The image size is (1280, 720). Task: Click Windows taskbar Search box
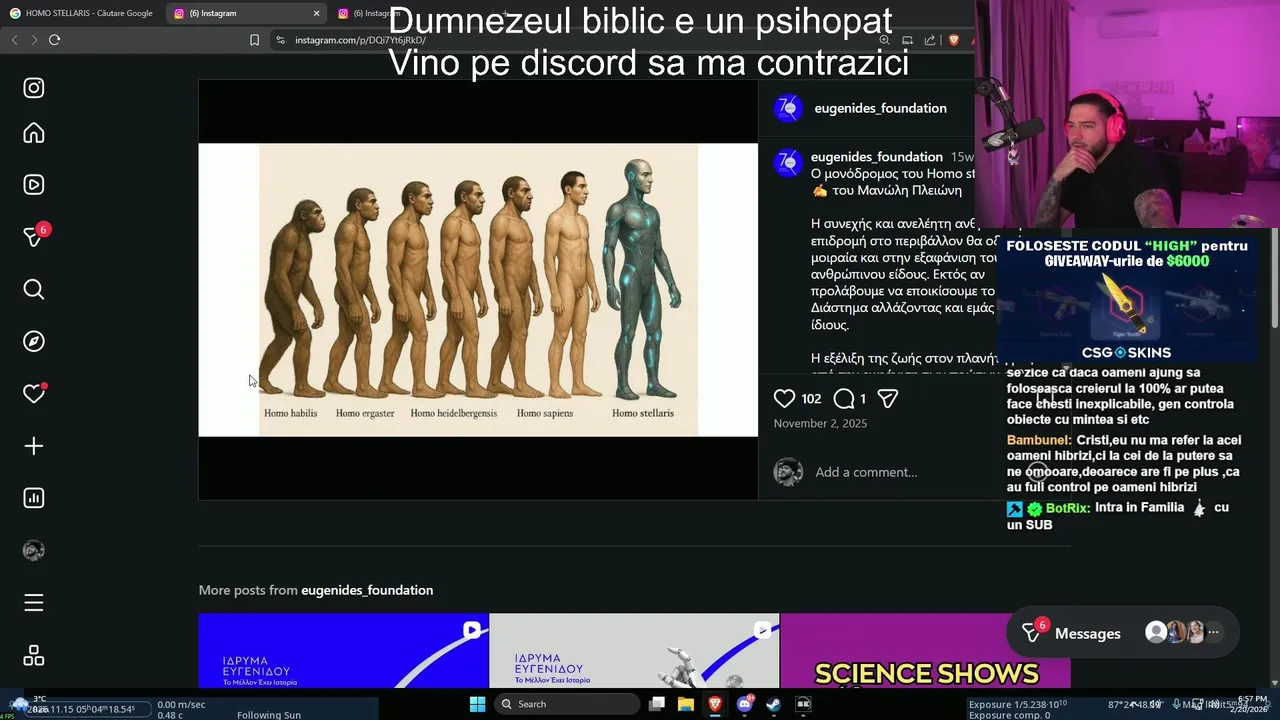[x=567, y=704]
